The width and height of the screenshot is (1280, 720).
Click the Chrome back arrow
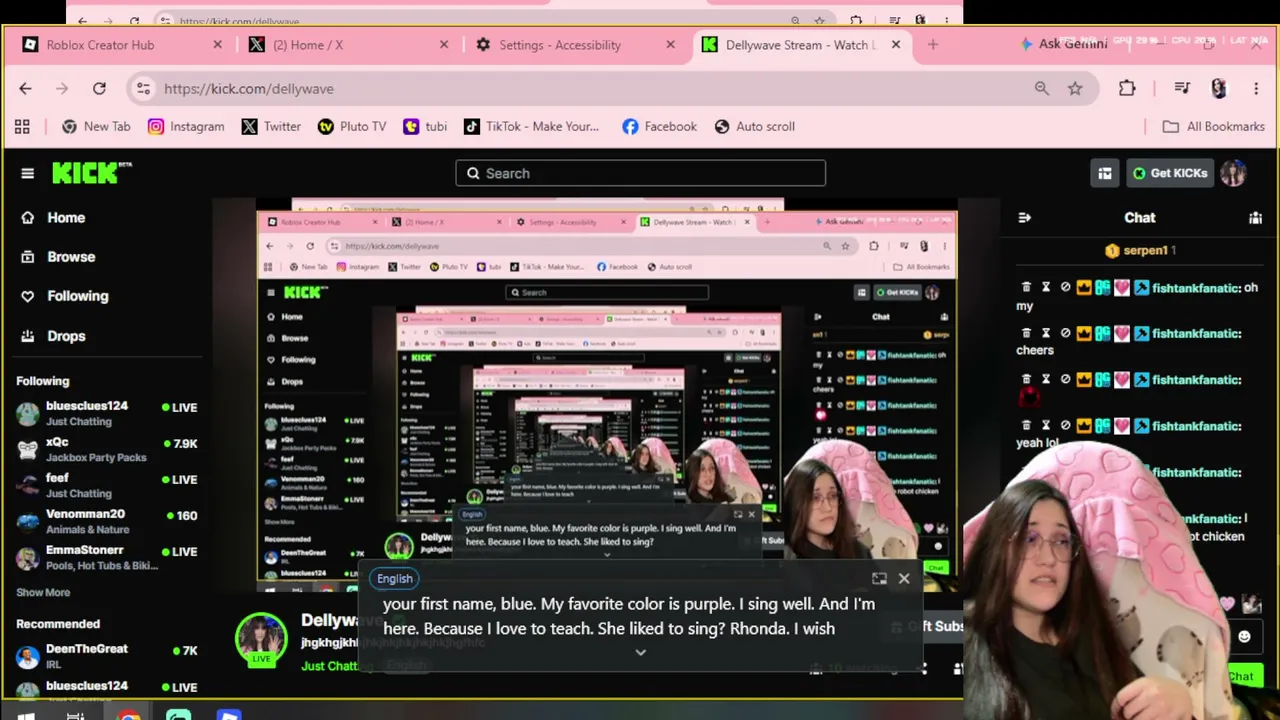point(25,88)
